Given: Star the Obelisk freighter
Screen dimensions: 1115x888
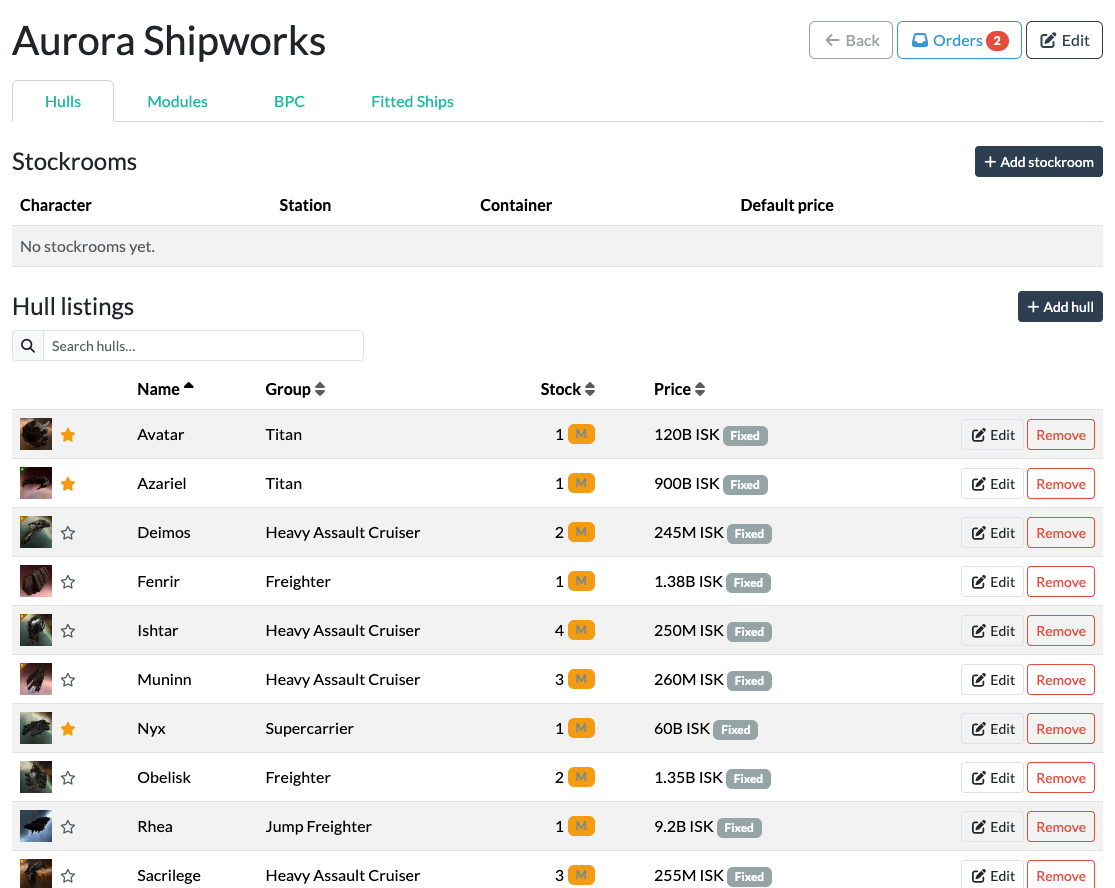Looking at the screenshot, I should click(x=68, y=778).
